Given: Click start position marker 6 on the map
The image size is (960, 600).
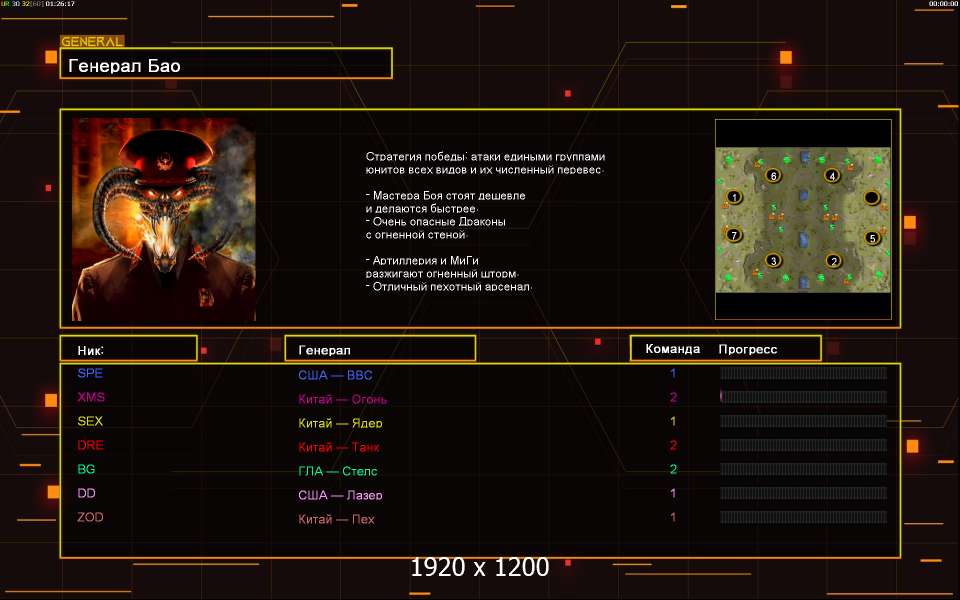Looking at the screenshot, I should (x=773, y=176).
